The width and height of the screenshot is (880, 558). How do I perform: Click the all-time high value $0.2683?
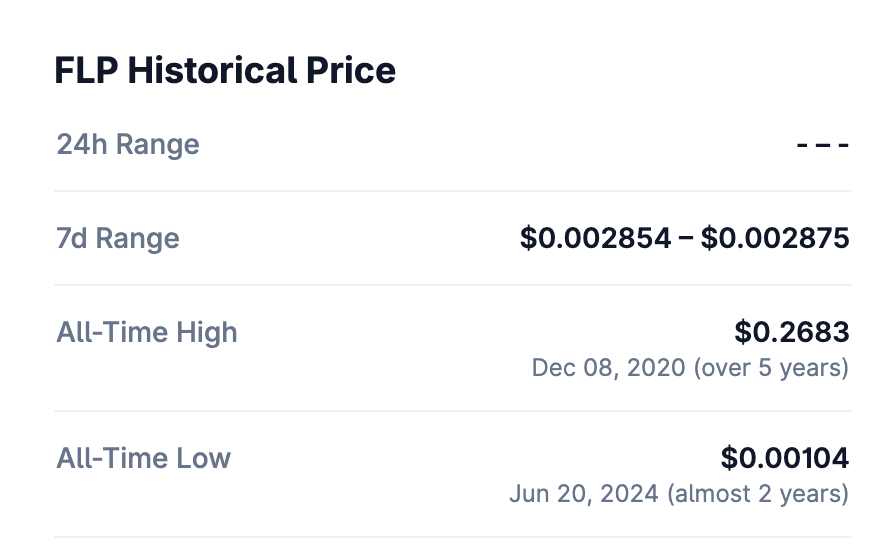tap(791, 332)
